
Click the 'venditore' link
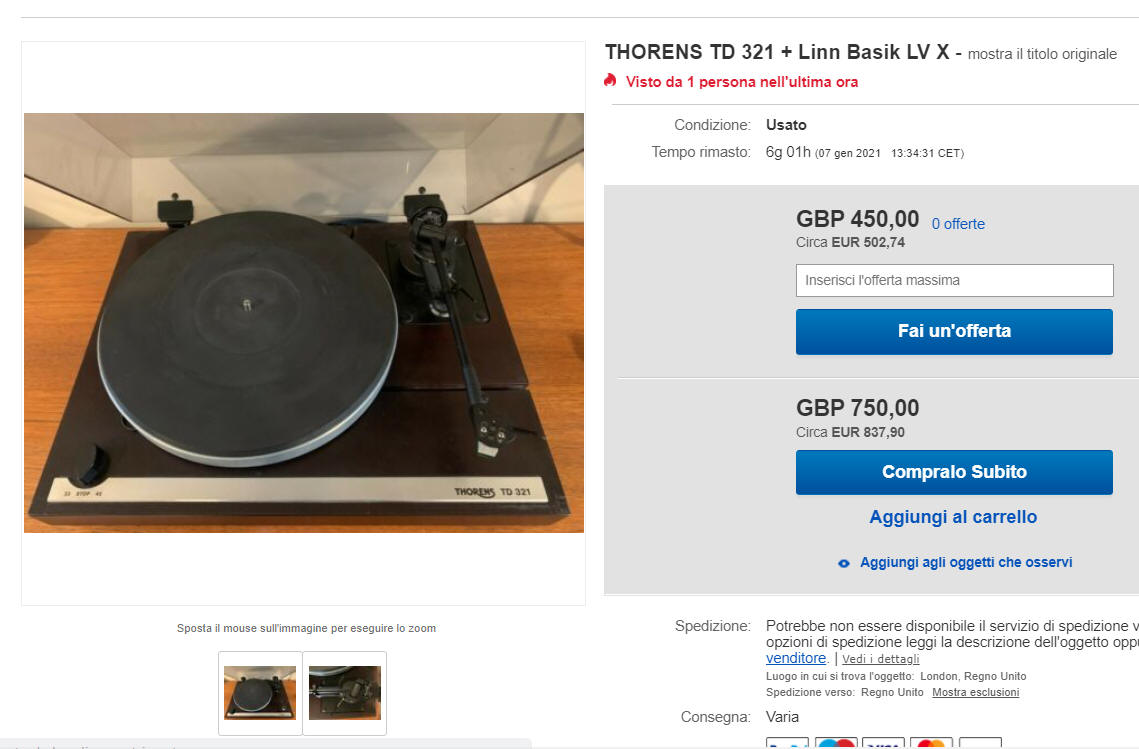click(795, 658)
